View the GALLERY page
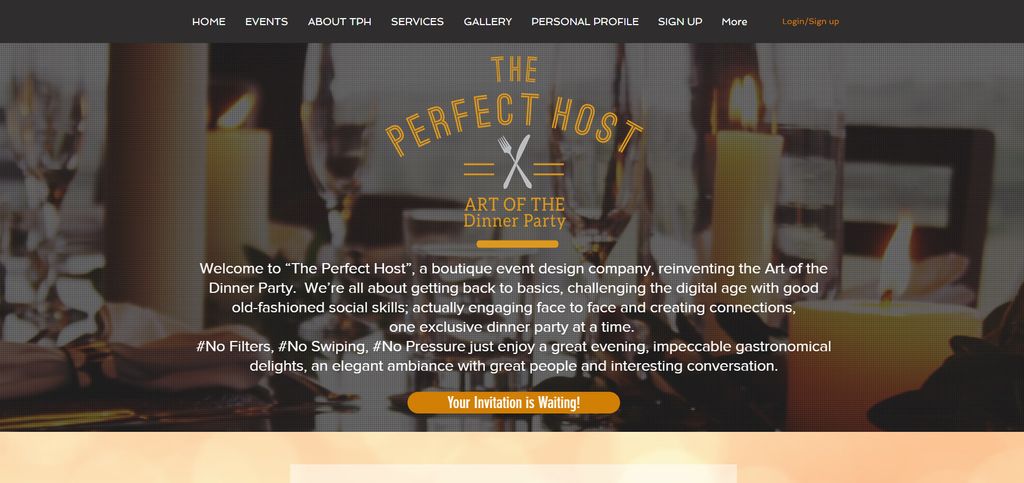Image resolution: width=1024 pixels, height=483 pixels. point(488,22)
